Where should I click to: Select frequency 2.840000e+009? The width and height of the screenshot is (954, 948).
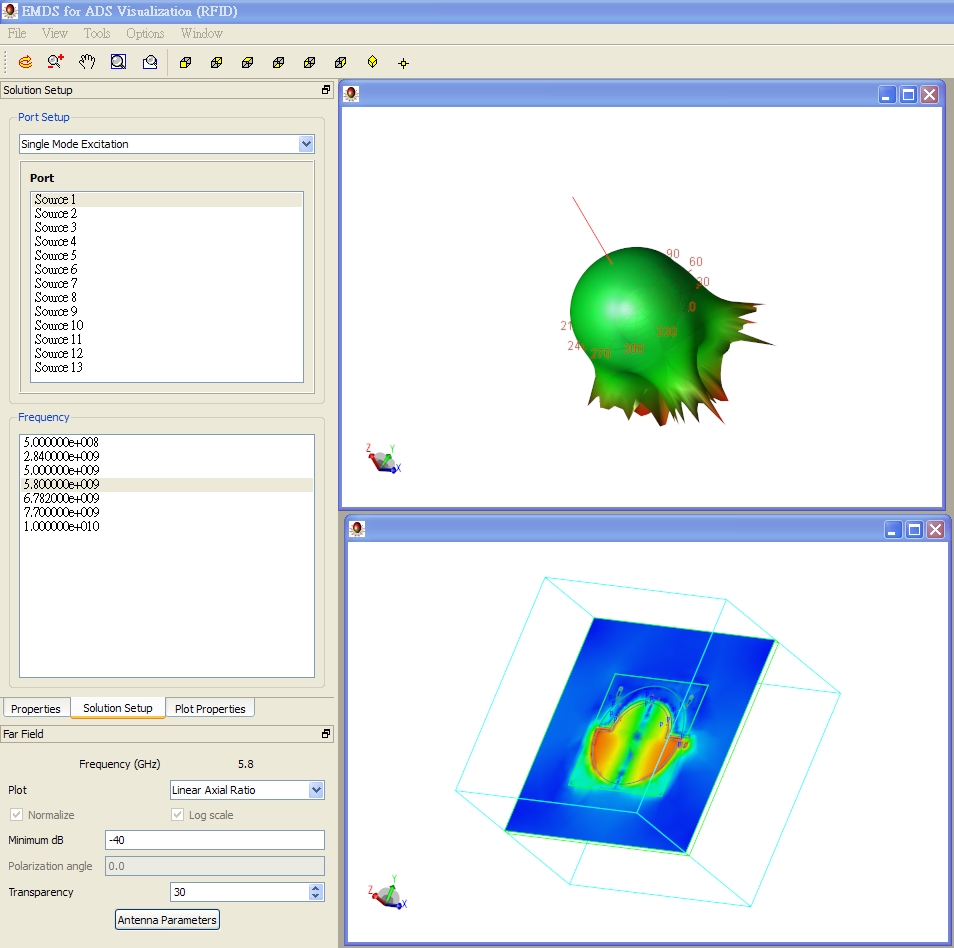[x=167, y=456]
